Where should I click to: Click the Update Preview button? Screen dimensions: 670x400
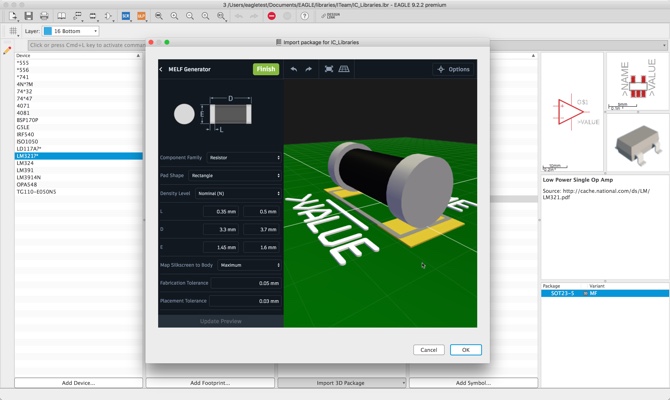click(x=220, y=321)
